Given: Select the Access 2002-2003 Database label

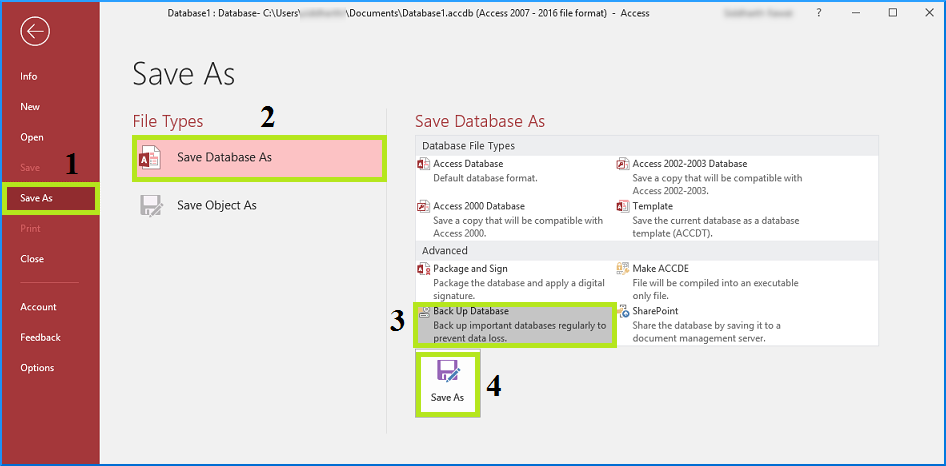Looking at the screenshot, I should tap(690, 164).
